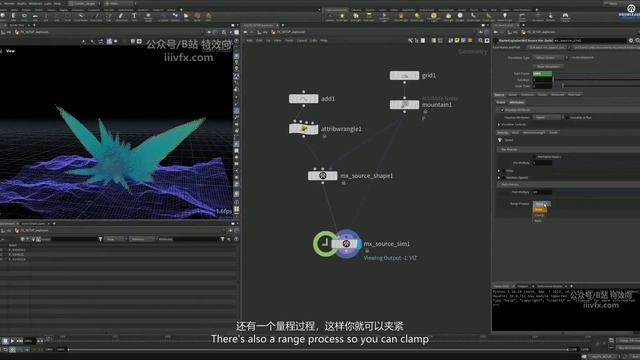Click the Post-Multiply value field

(x=542, y=192)
